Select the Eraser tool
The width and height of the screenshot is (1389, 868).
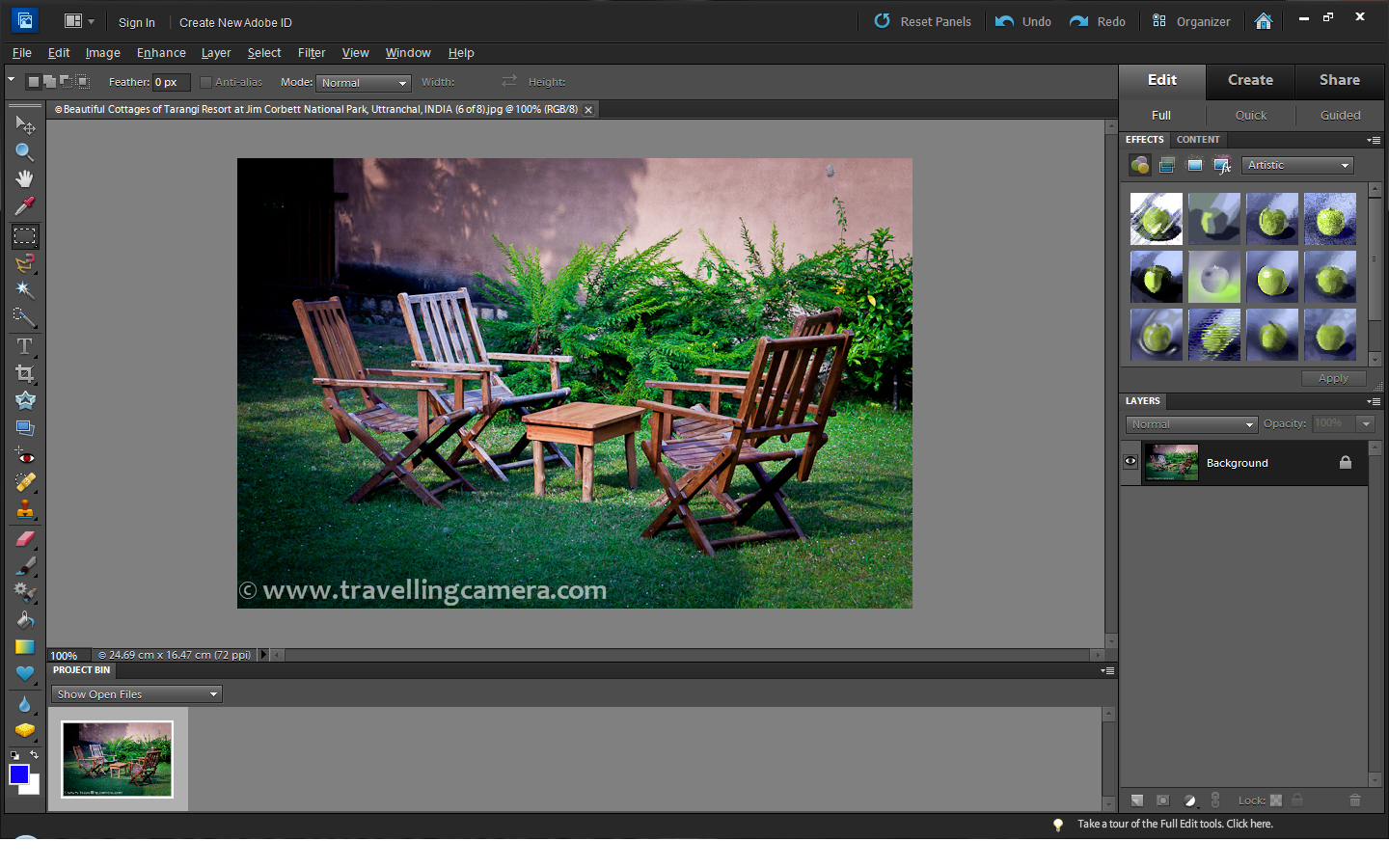coord(25,539)
